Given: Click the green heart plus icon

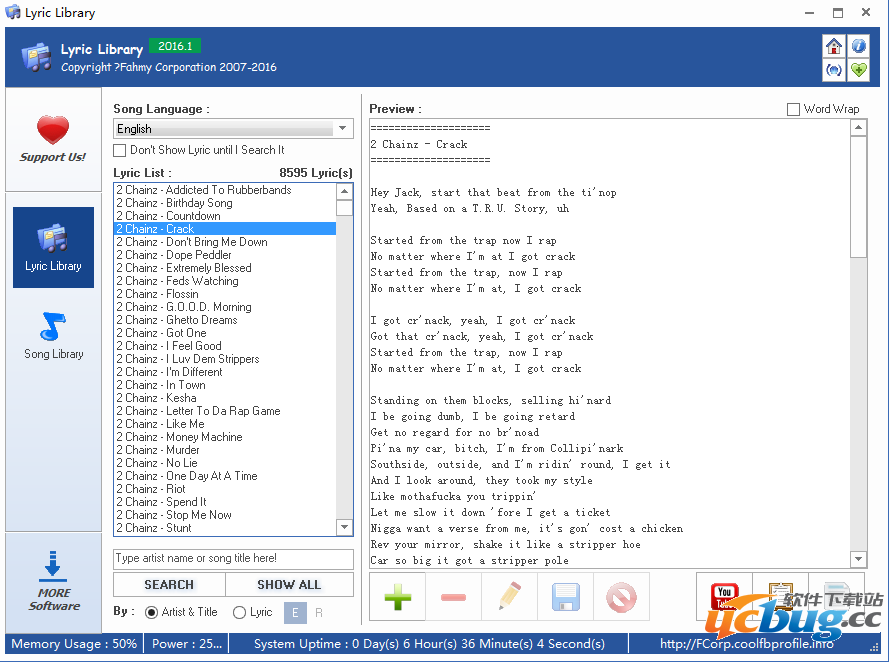Looking at the screenshot, I should pos(859,70).
